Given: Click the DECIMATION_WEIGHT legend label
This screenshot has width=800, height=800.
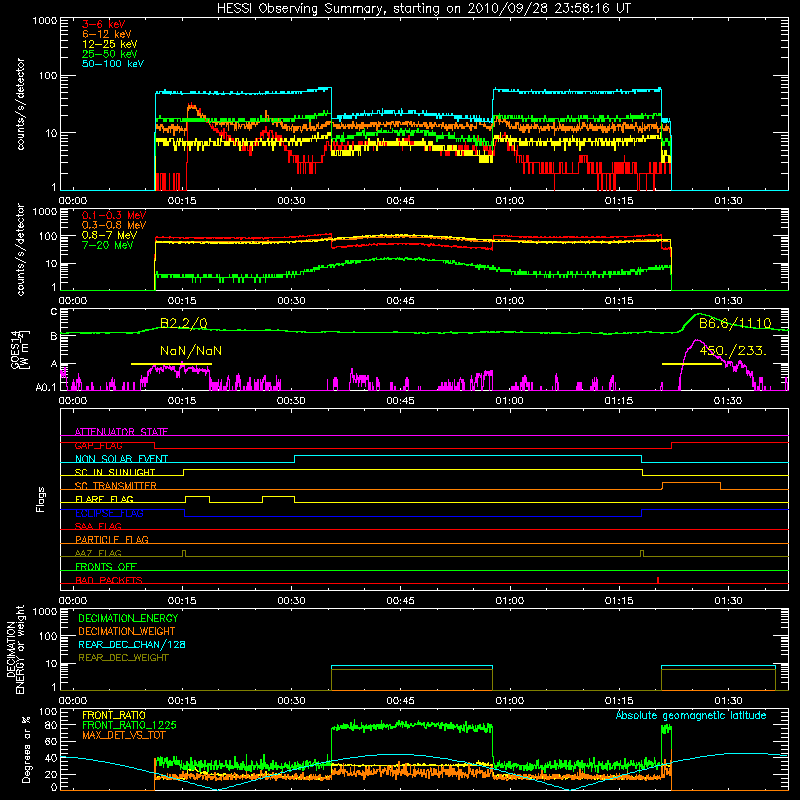Looking at the screenshot, I should pos(127,631).
